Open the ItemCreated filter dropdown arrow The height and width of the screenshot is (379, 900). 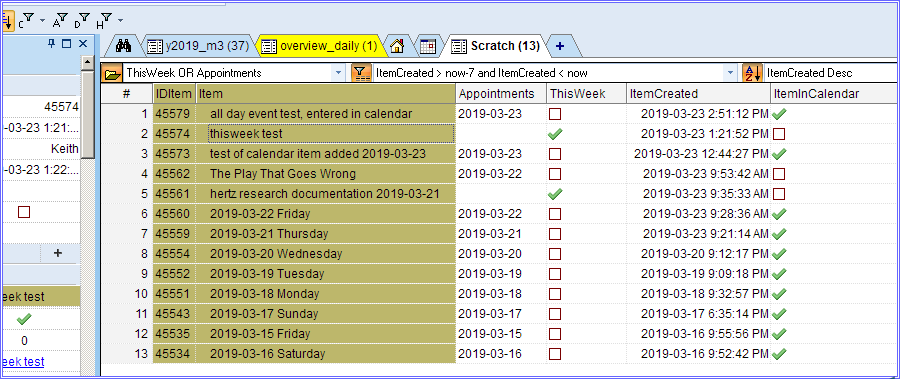point(730,73)
